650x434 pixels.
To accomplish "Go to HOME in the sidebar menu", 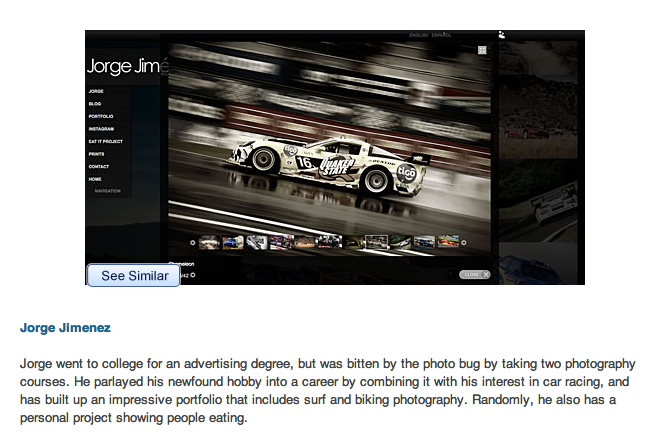I will 95,179.
